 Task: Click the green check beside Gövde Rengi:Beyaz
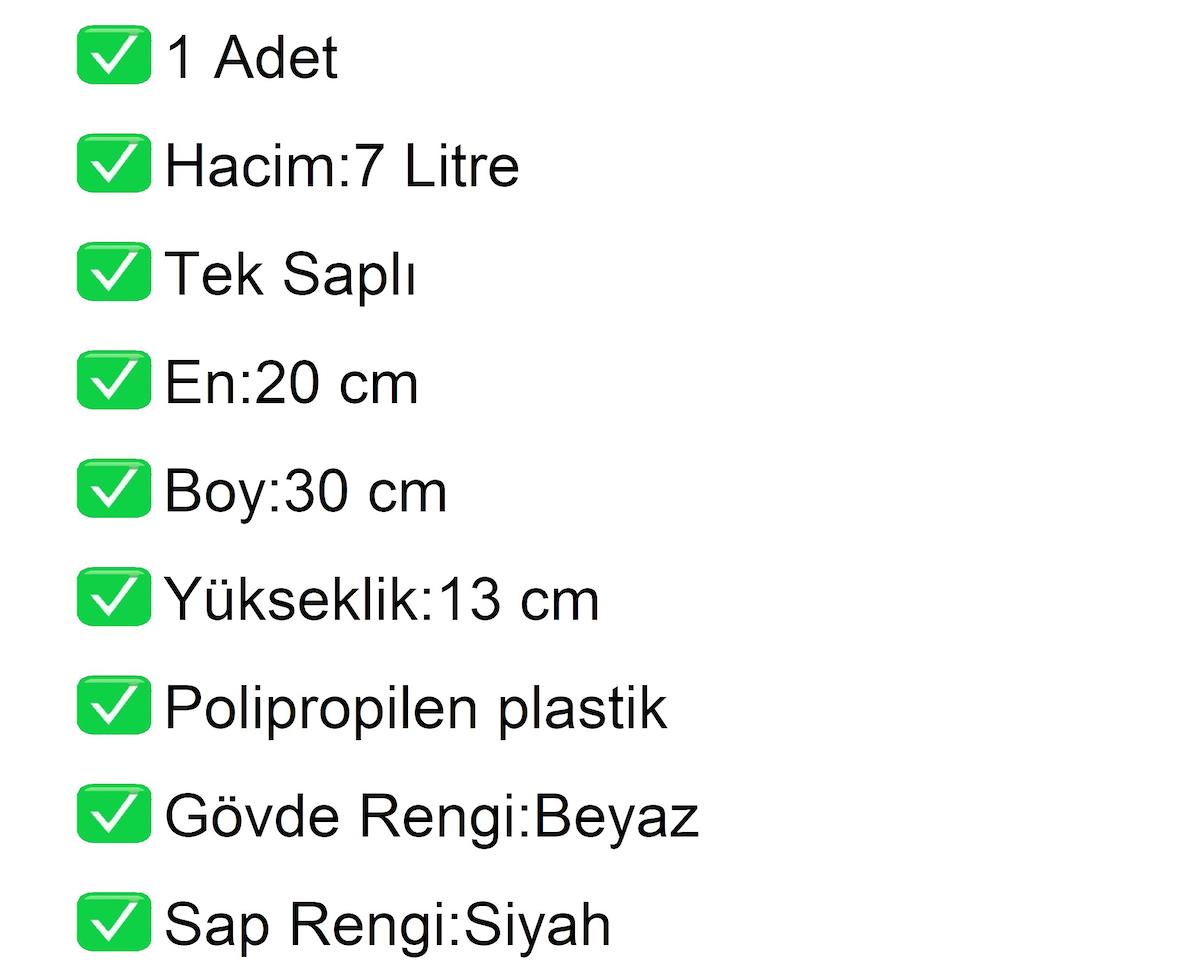tap(113, 814)
